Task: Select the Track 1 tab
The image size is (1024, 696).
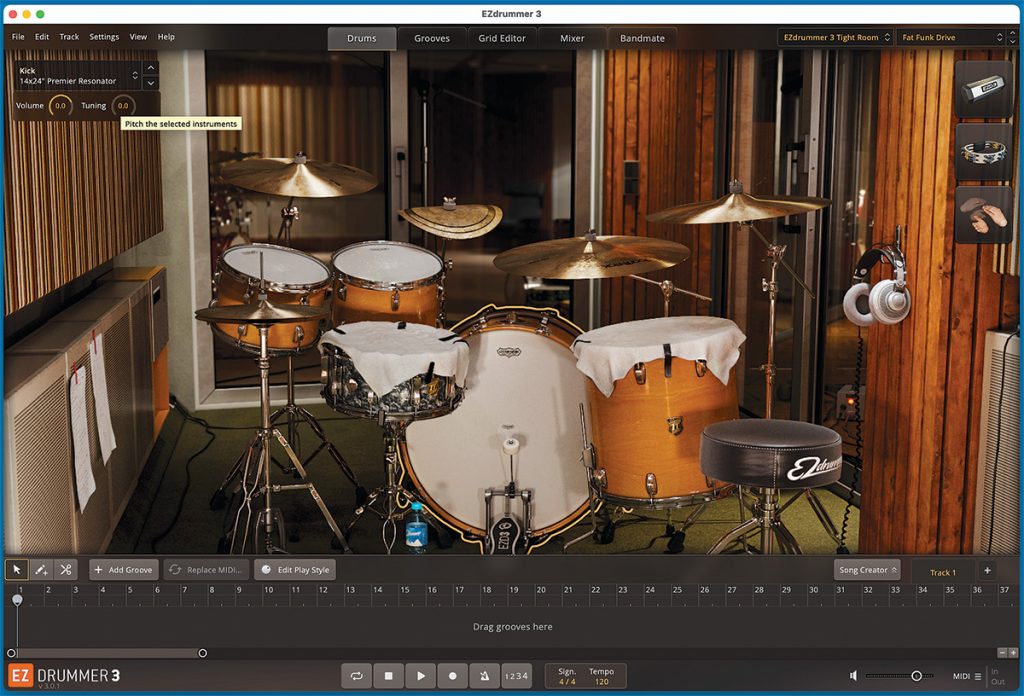Action: point(942,572)
